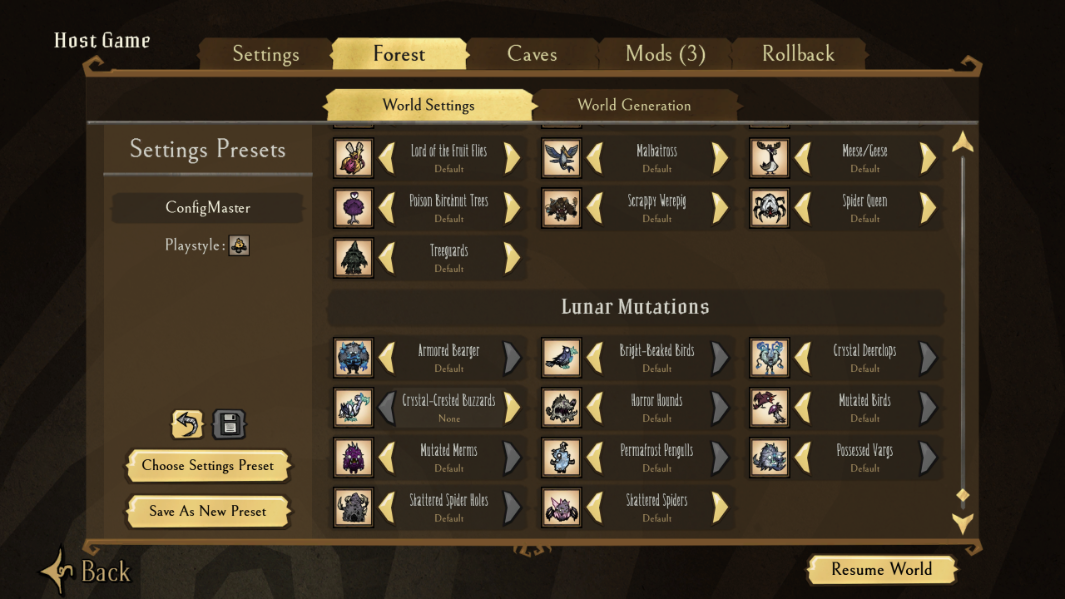Click the Treeguards portrait icon
This screenshot has width=1065, height=599.
click(x=353, y=257)
